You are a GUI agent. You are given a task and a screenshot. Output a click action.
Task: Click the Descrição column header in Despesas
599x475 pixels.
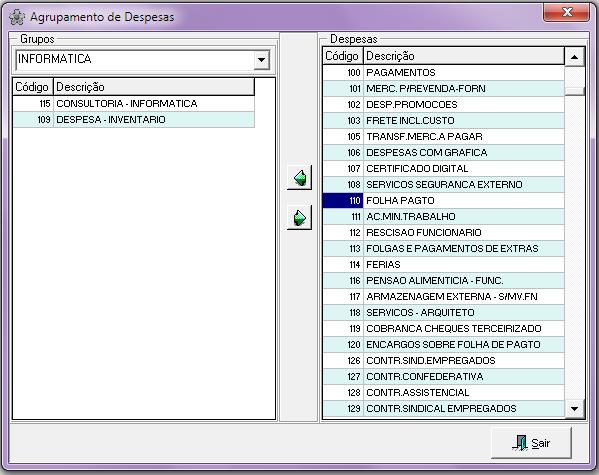tap(464, 56)
